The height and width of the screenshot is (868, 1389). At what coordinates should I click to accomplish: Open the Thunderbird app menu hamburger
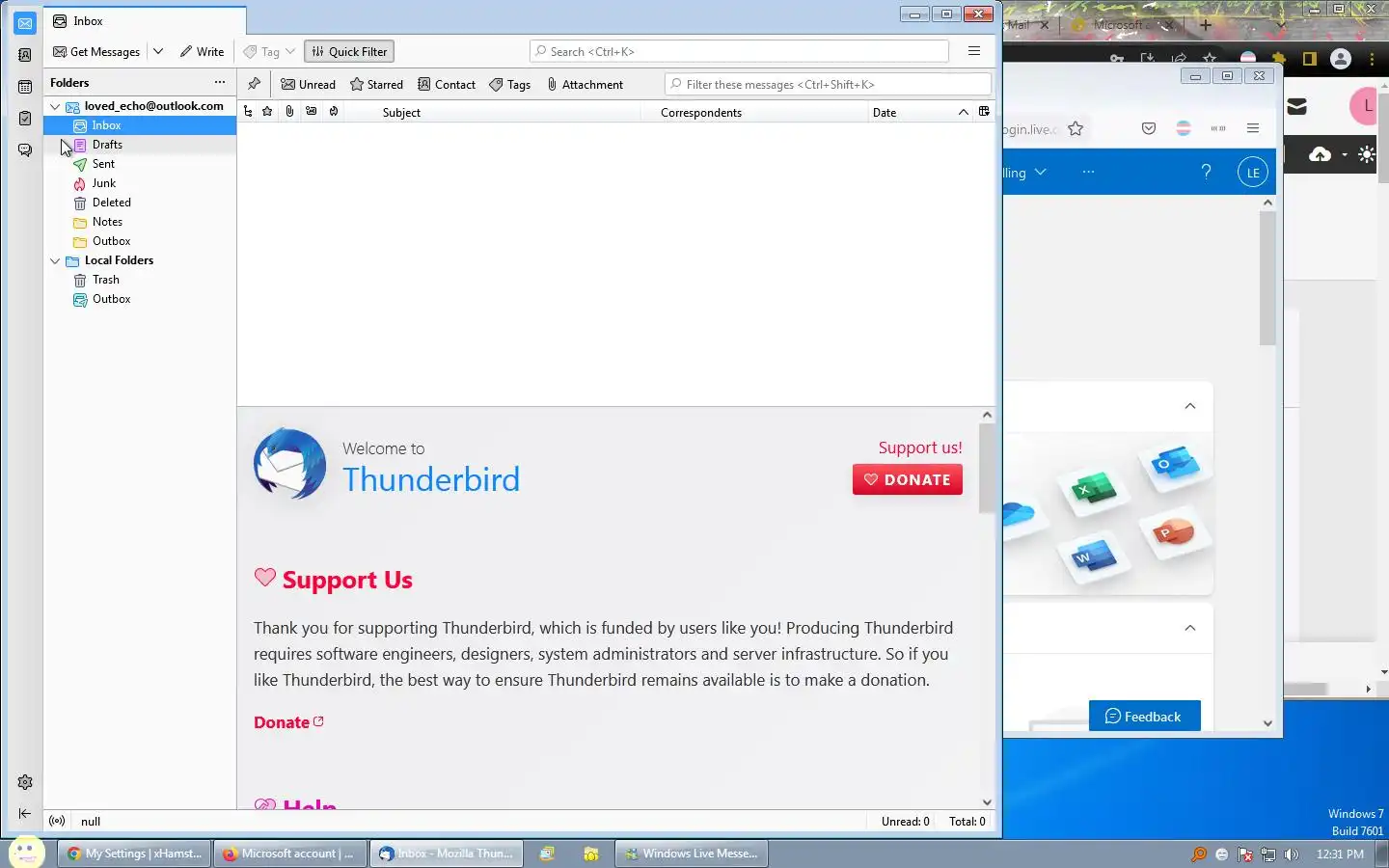coord(974,51)
